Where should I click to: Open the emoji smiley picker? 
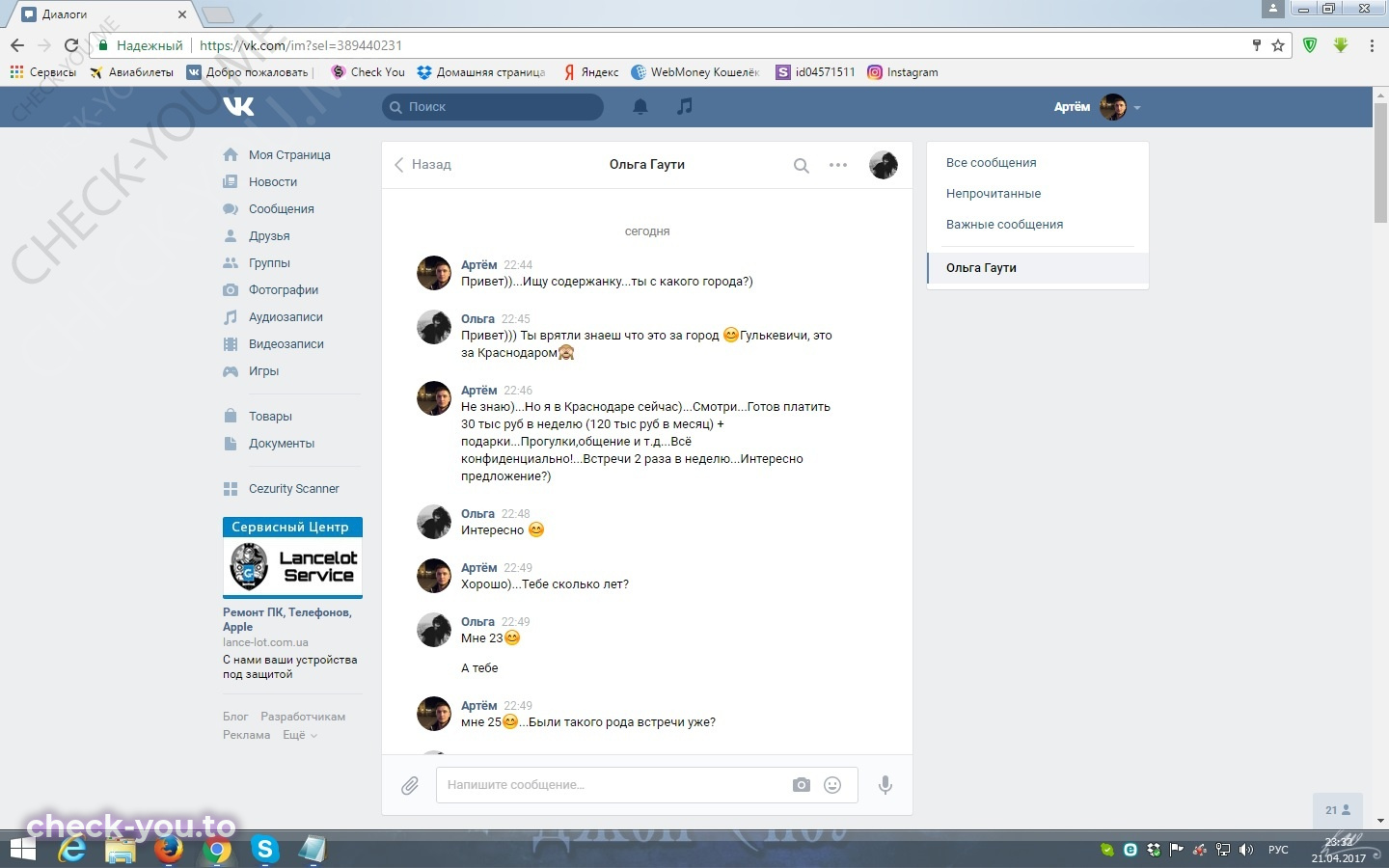tap(832, 785)
